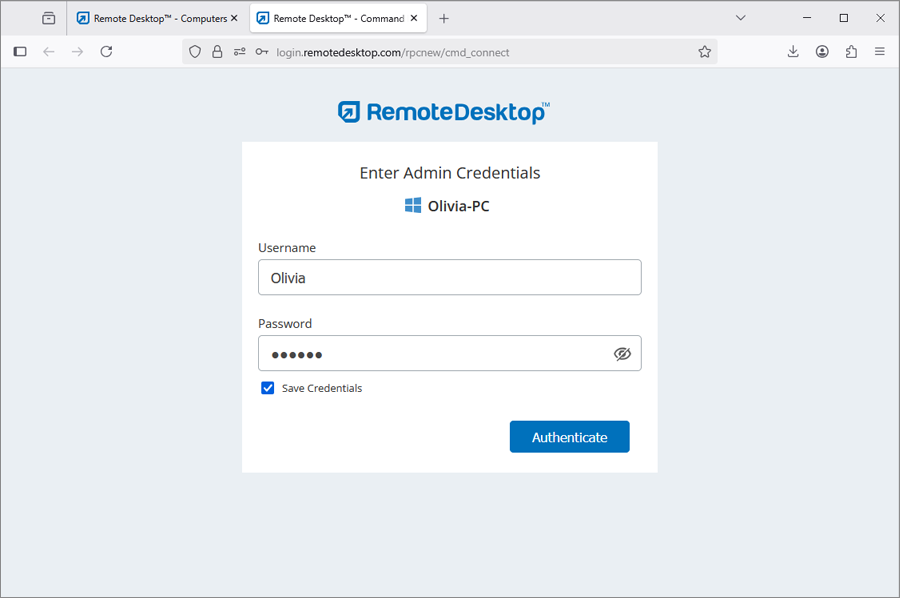
Task: Open a new browser tab
Action: [444, 18]
